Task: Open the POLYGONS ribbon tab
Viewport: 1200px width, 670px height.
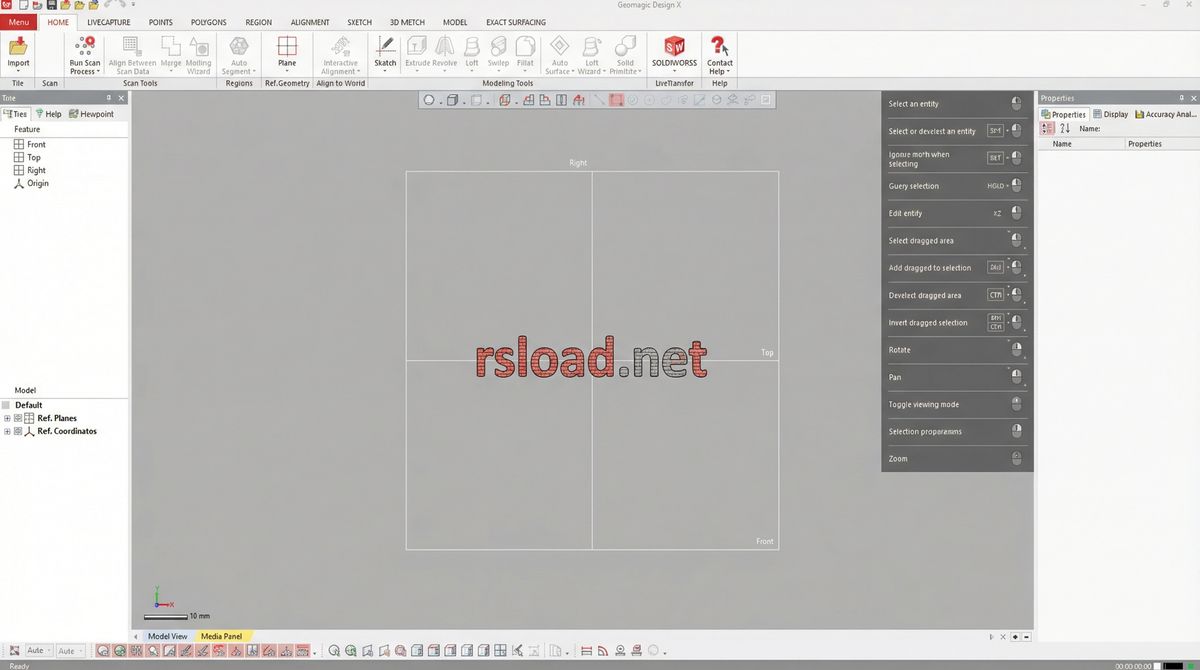Action: (x=208, y=22)
